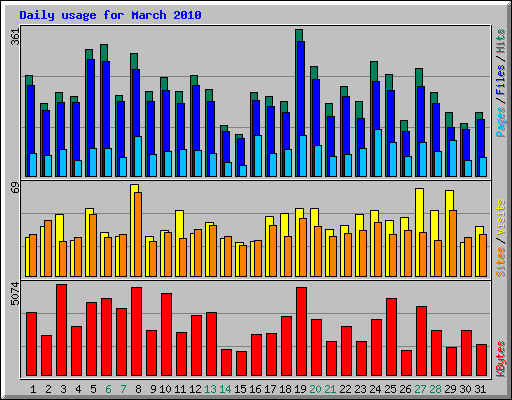This screenshot has height=400, width=512.
Task: Select day label "26" on the x-axis
Action: click(x=405, y=389)
